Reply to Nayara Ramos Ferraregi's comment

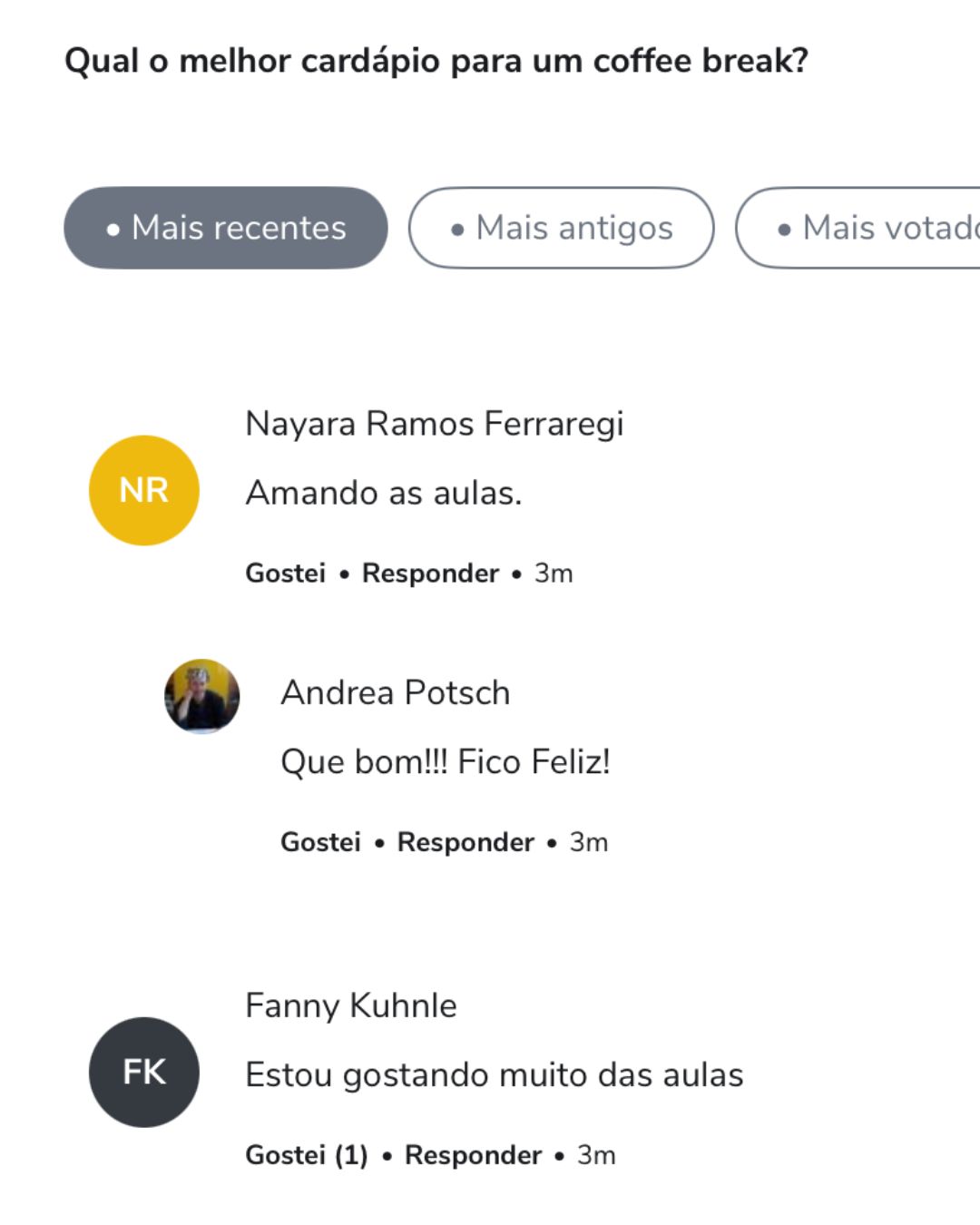(x=430, y=573)
